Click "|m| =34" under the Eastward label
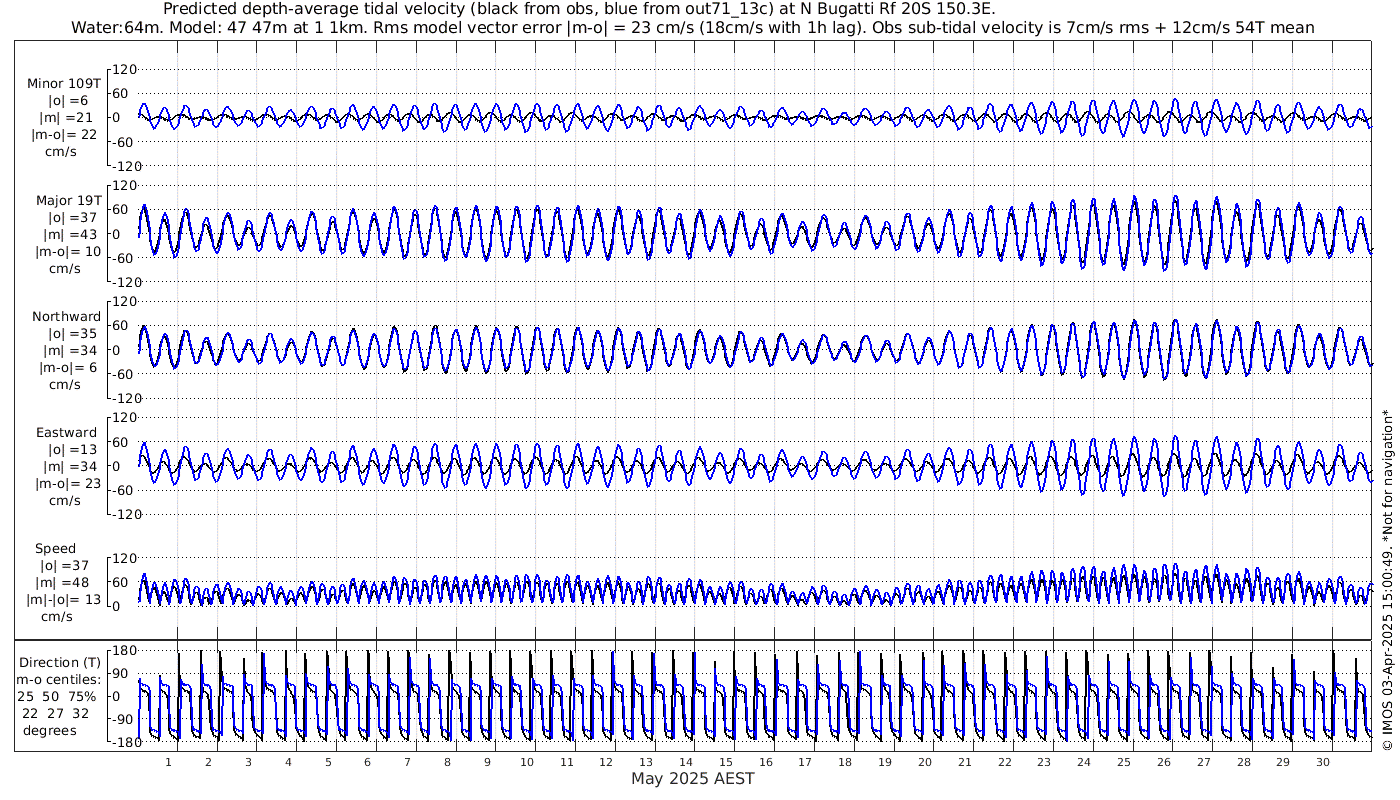The height and width of the screenshot is (800, 1400). click(68, 467)
